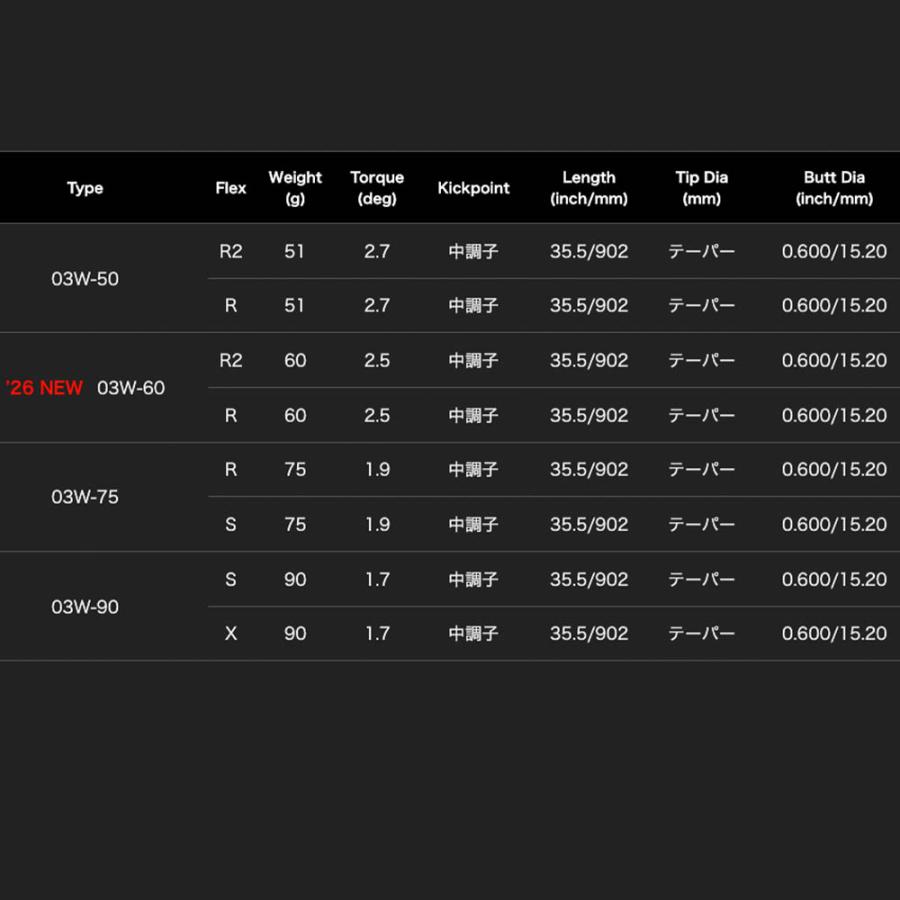
Task: Click torque 1.9 in the 03W-75 R row
Action: (x=378, y=470)
